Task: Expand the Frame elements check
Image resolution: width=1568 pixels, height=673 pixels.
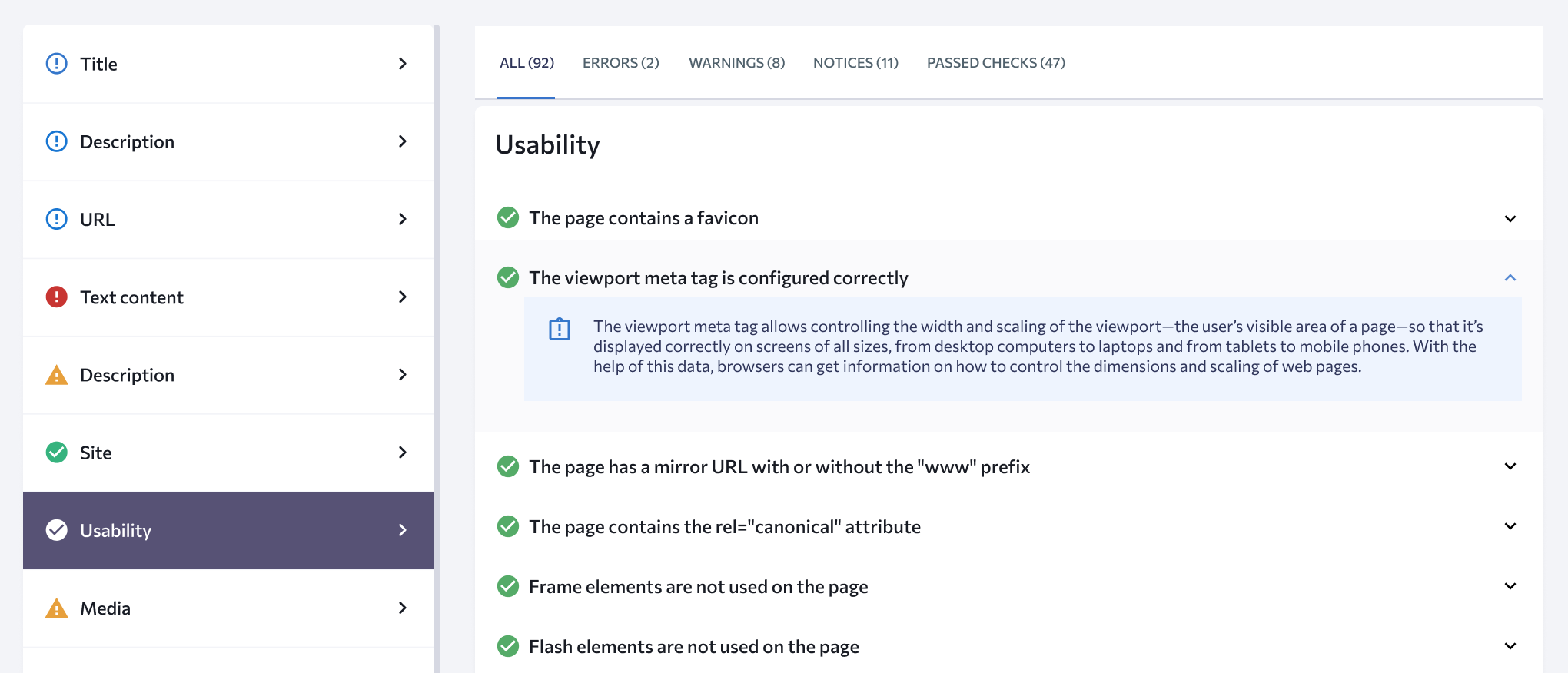Action: pyautogui.click(x=1510, y=586)
